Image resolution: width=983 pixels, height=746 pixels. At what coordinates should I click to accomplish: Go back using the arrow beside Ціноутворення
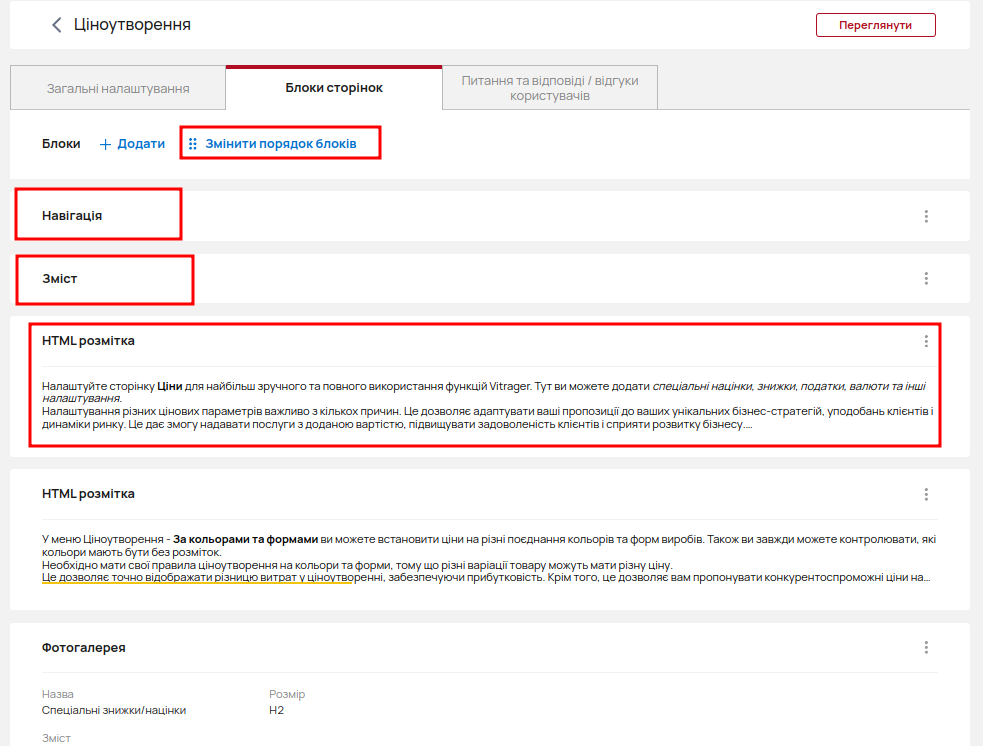coord(57,25)
